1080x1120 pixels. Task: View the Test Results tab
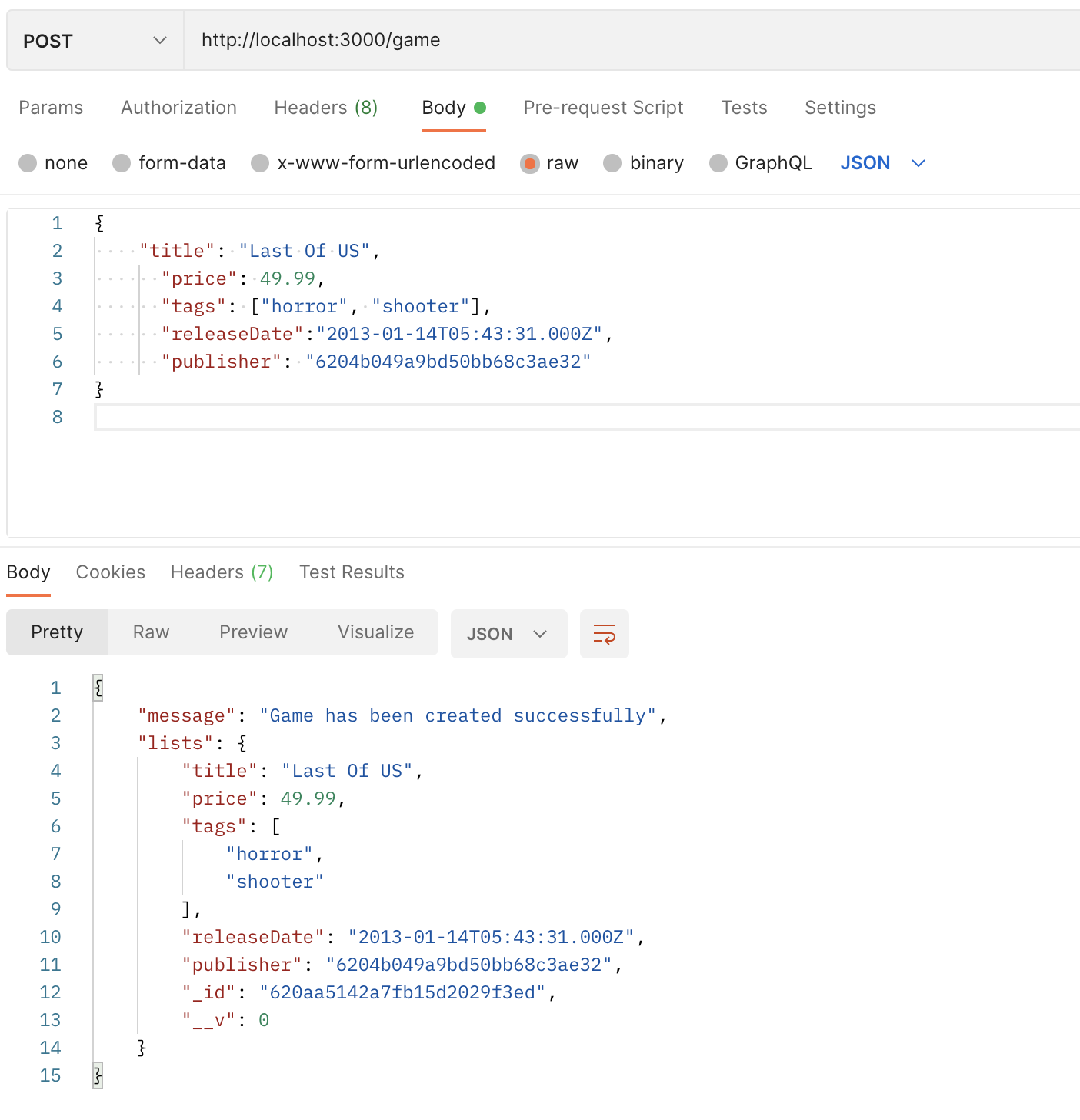[x=352, y=572]
